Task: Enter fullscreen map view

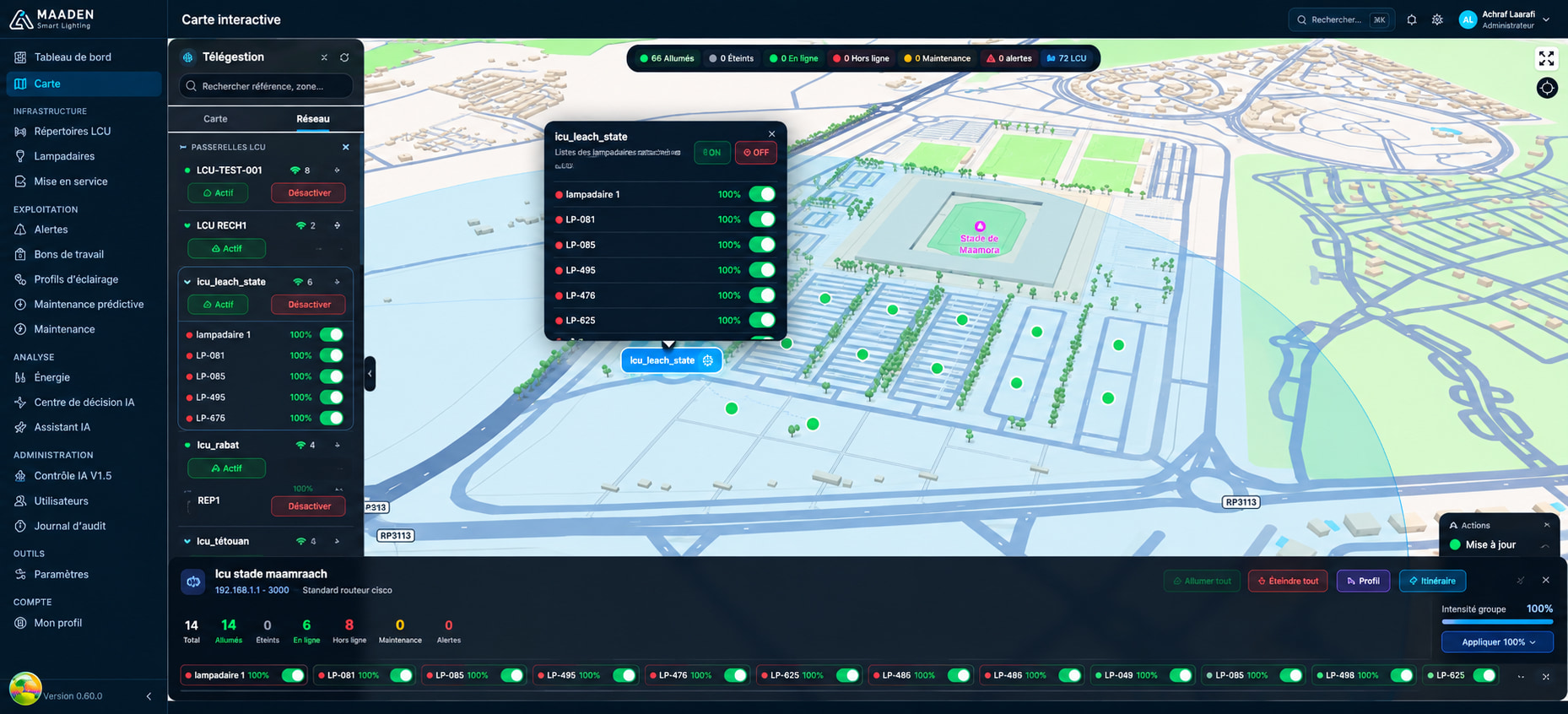Action: coord(1546,58)
